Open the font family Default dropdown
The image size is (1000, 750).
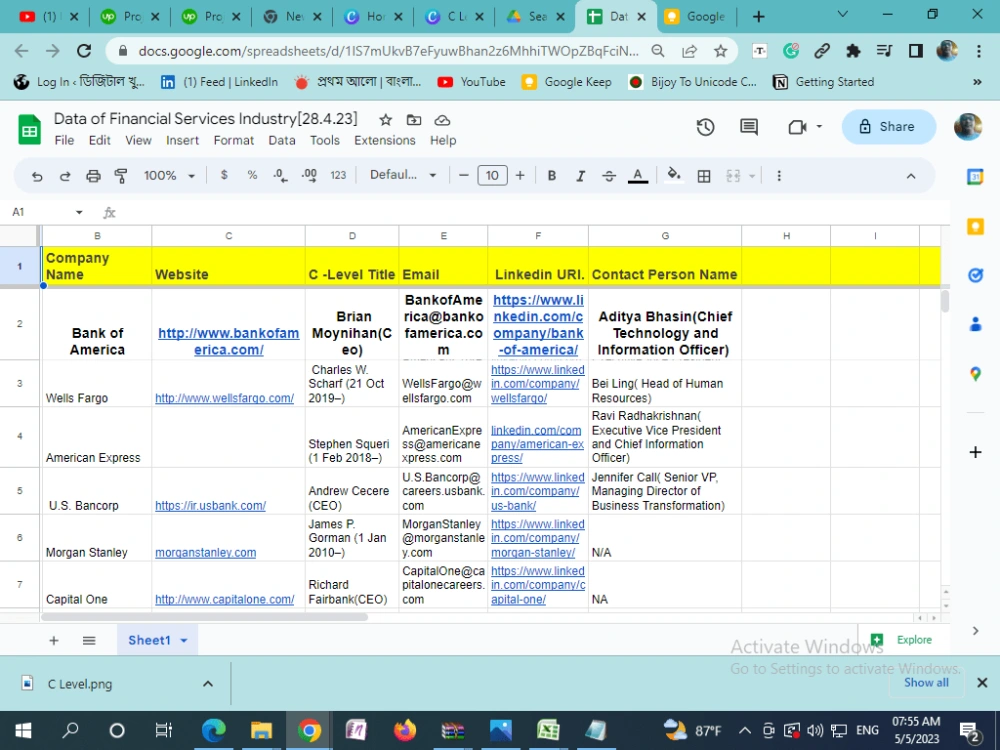403,175
